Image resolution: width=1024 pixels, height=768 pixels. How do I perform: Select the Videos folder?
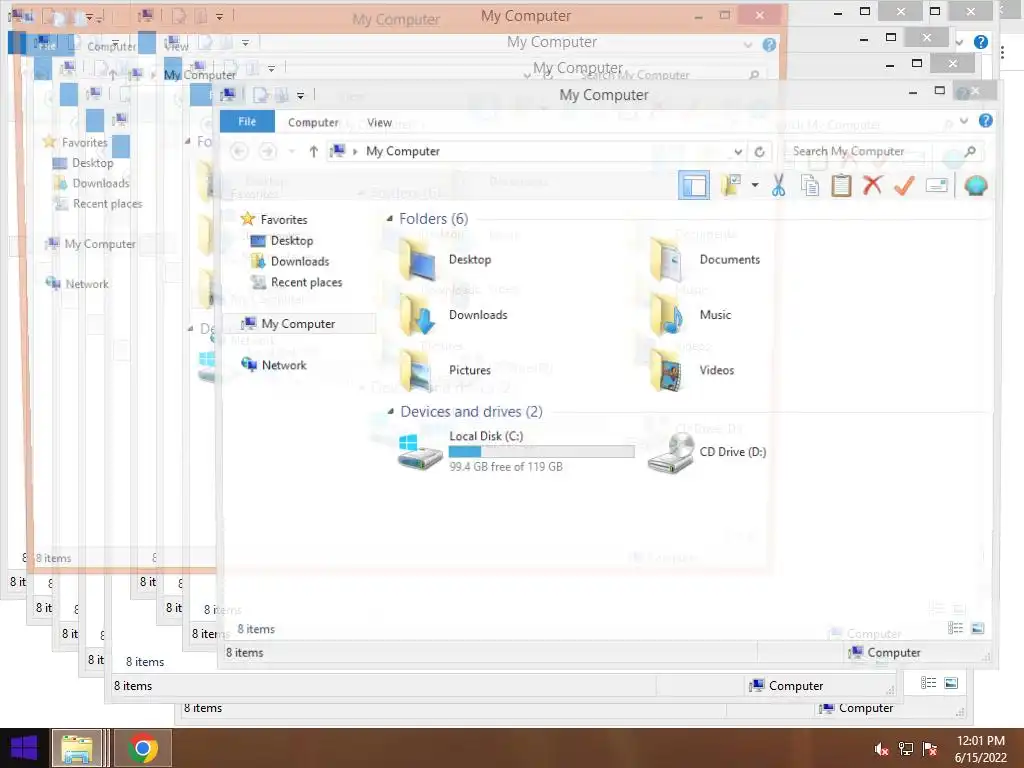click(692, 370)
